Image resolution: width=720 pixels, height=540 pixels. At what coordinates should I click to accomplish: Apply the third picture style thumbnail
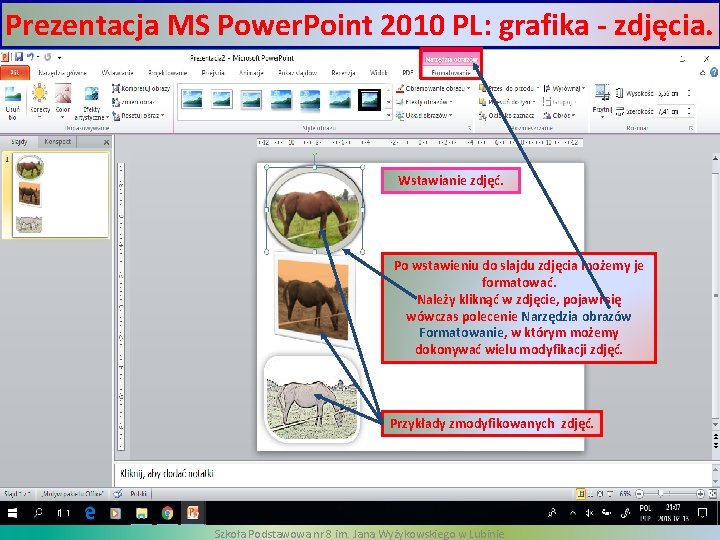251,99
